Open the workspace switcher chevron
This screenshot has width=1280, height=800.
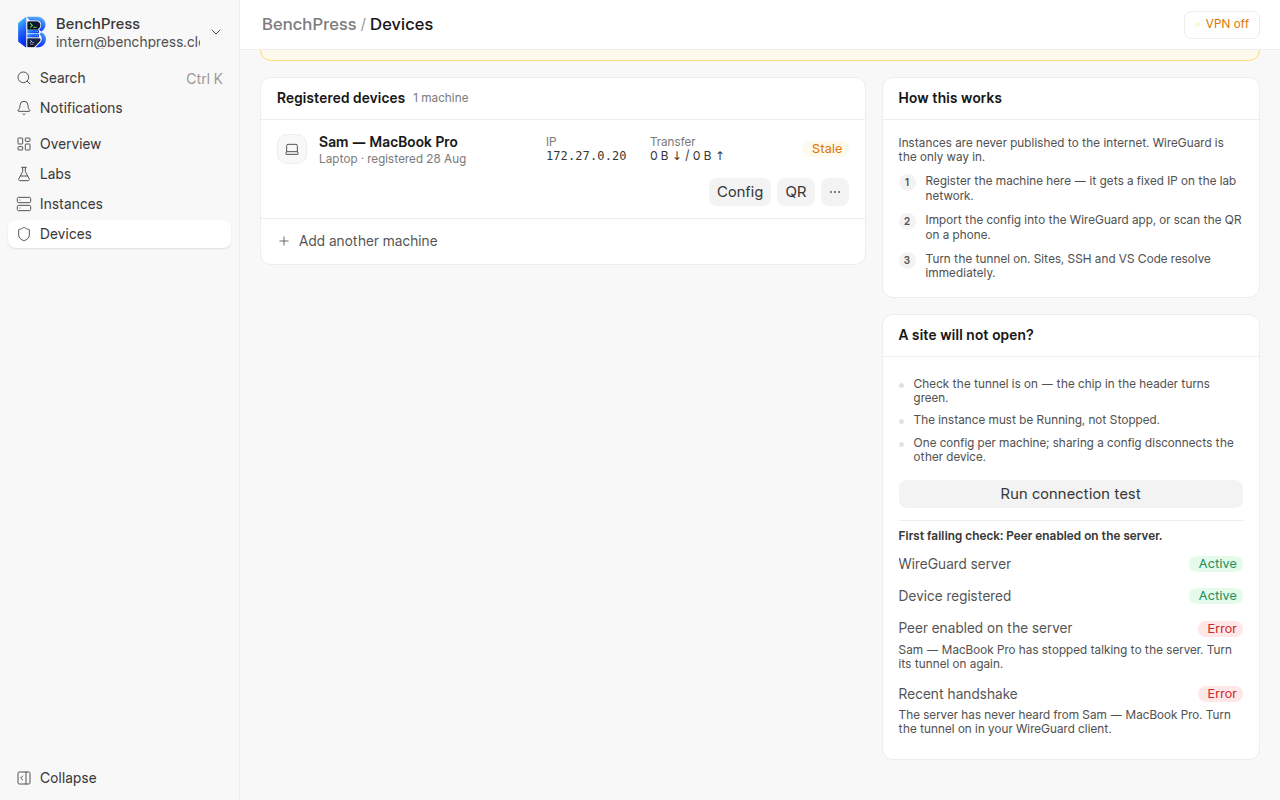coord(216,32)
